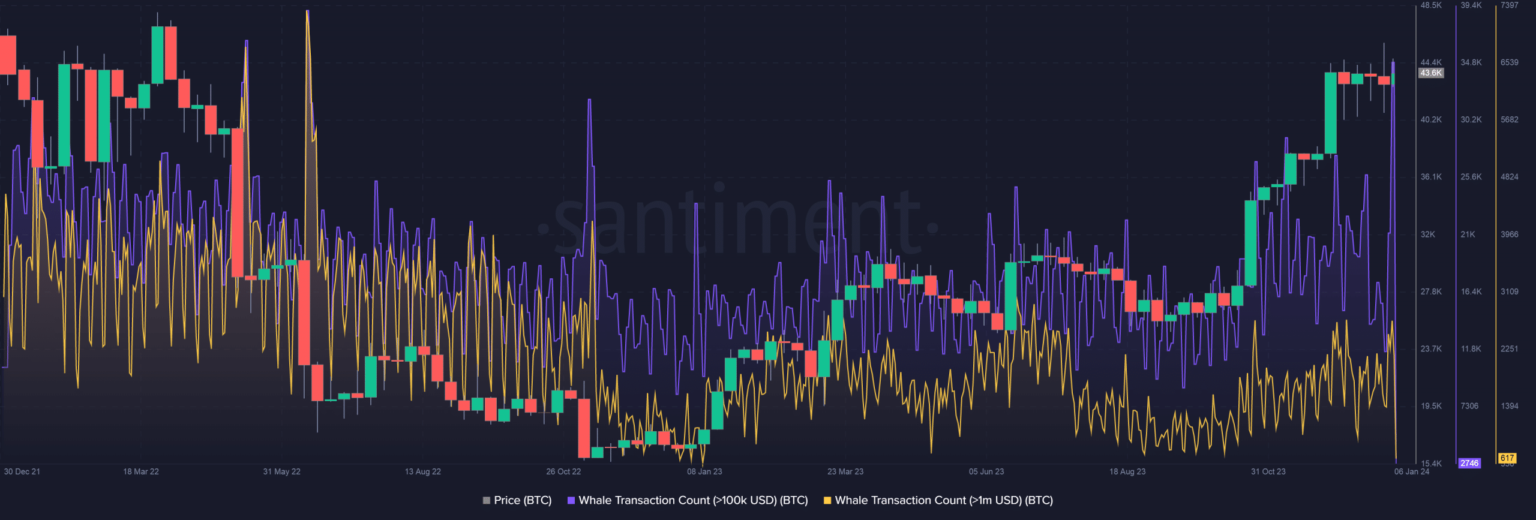1536x520 pixels.
Task: Click the 39.4K purple axis top label
Action: coord(1470,6)
